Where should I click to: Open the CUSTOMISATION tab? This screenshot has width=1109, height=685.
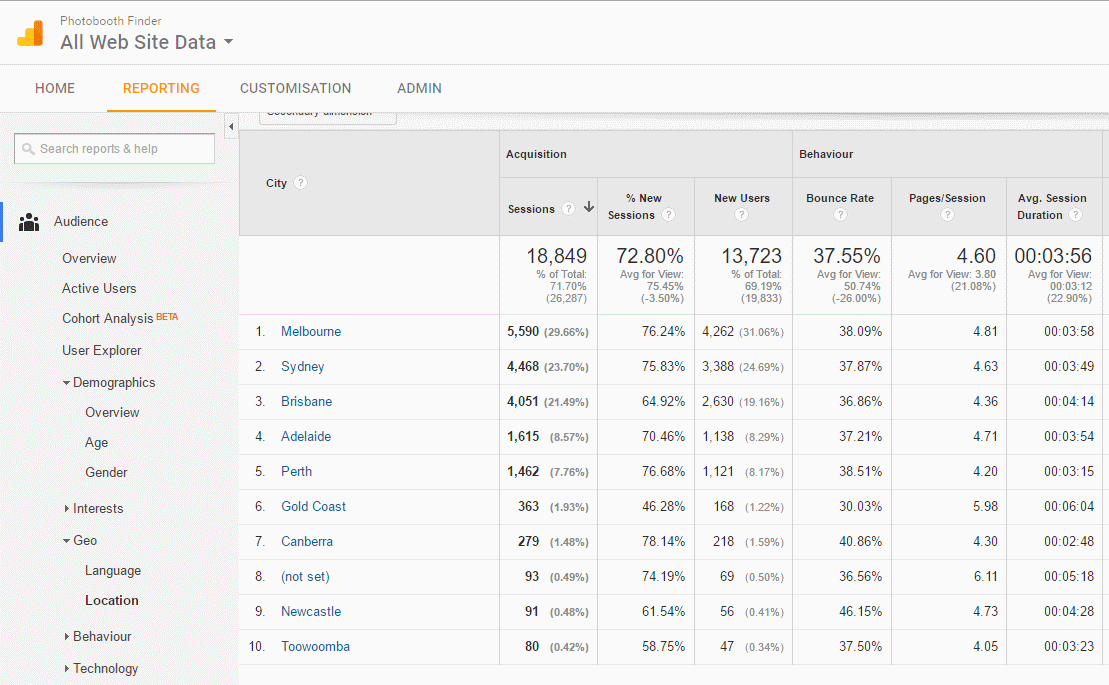[x=296, y=88]
